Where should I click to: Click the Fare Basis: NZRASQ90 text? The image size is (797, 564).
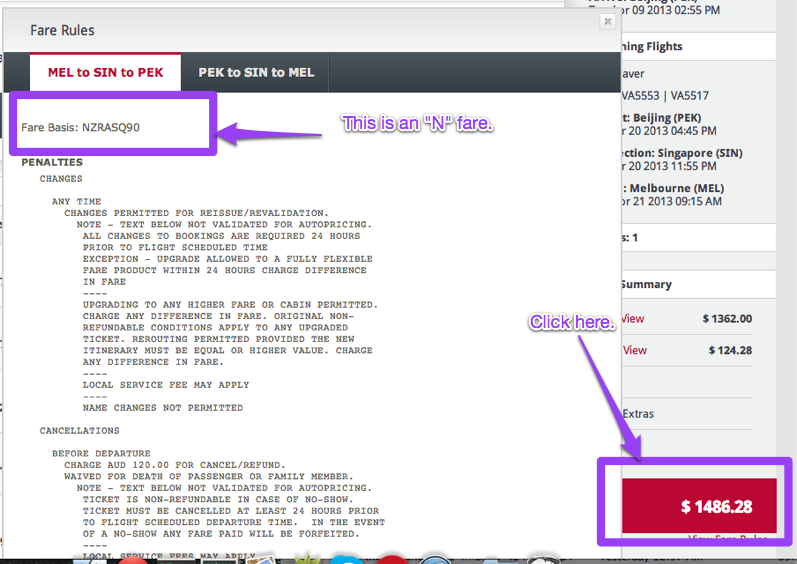pyautogui.click(x=80, y=127)
